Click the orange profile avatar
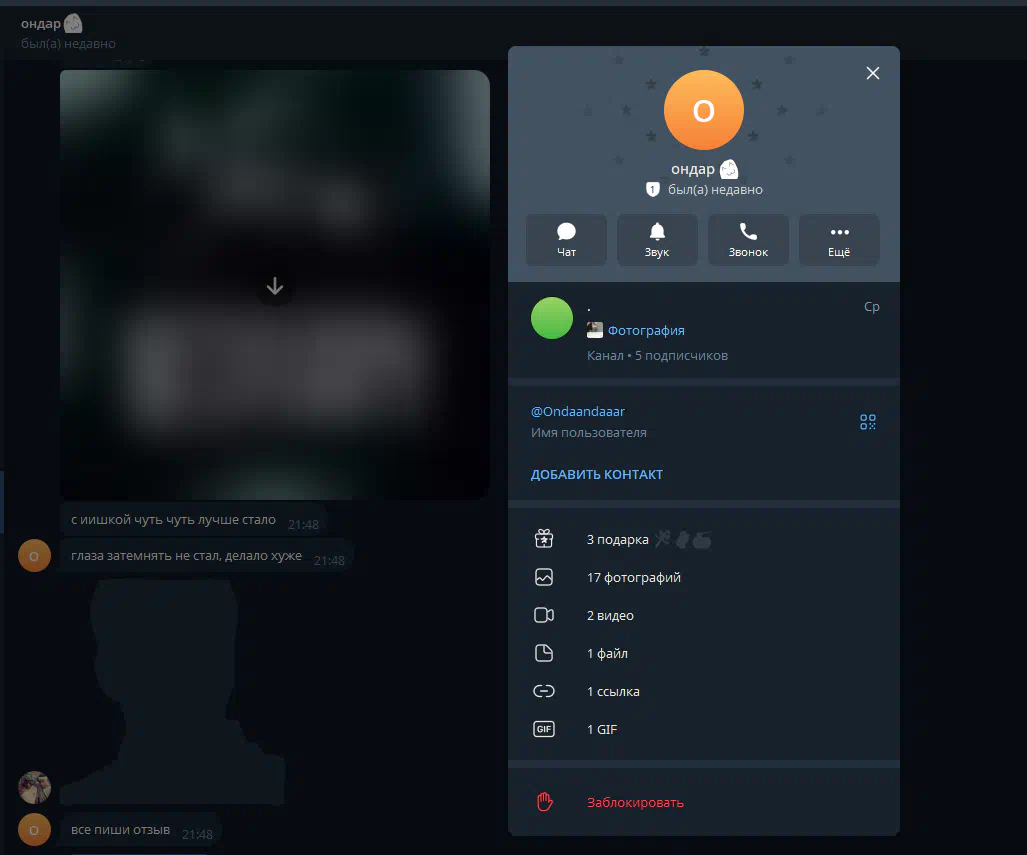 [x=703, y=110]
